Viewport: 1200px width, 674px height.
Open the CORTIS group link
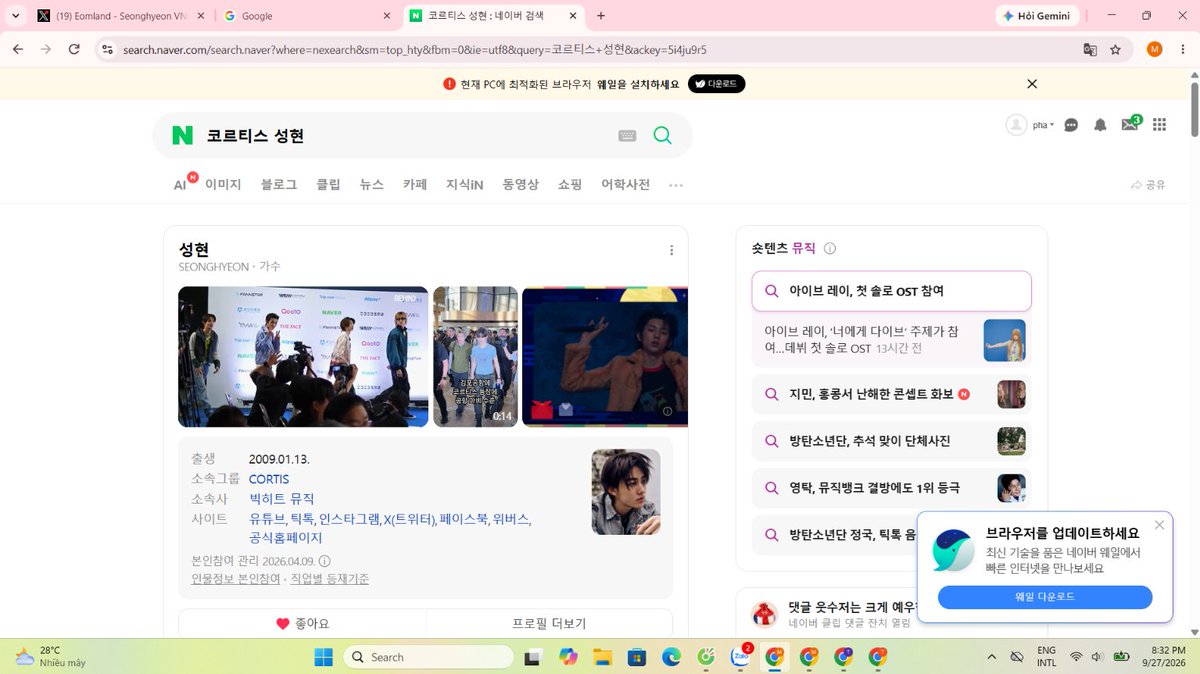pos(269,479)
